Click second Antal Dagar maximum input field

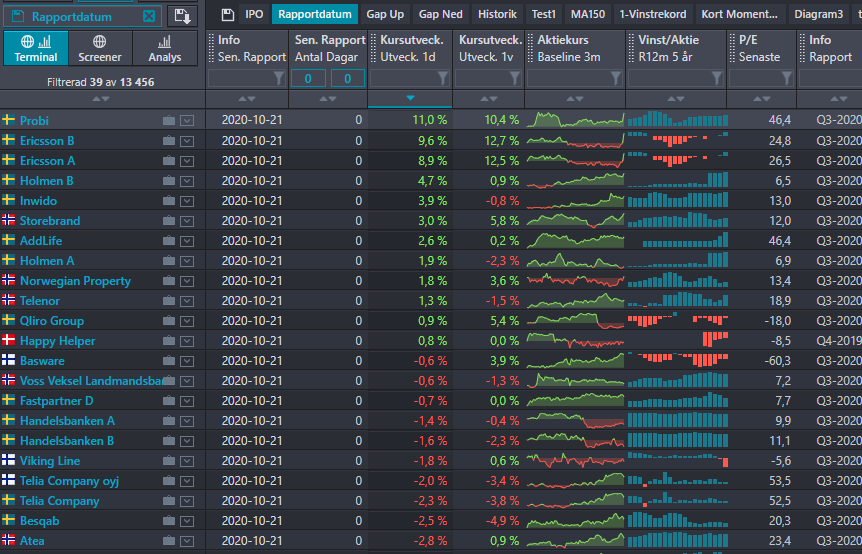pos(347,79)
